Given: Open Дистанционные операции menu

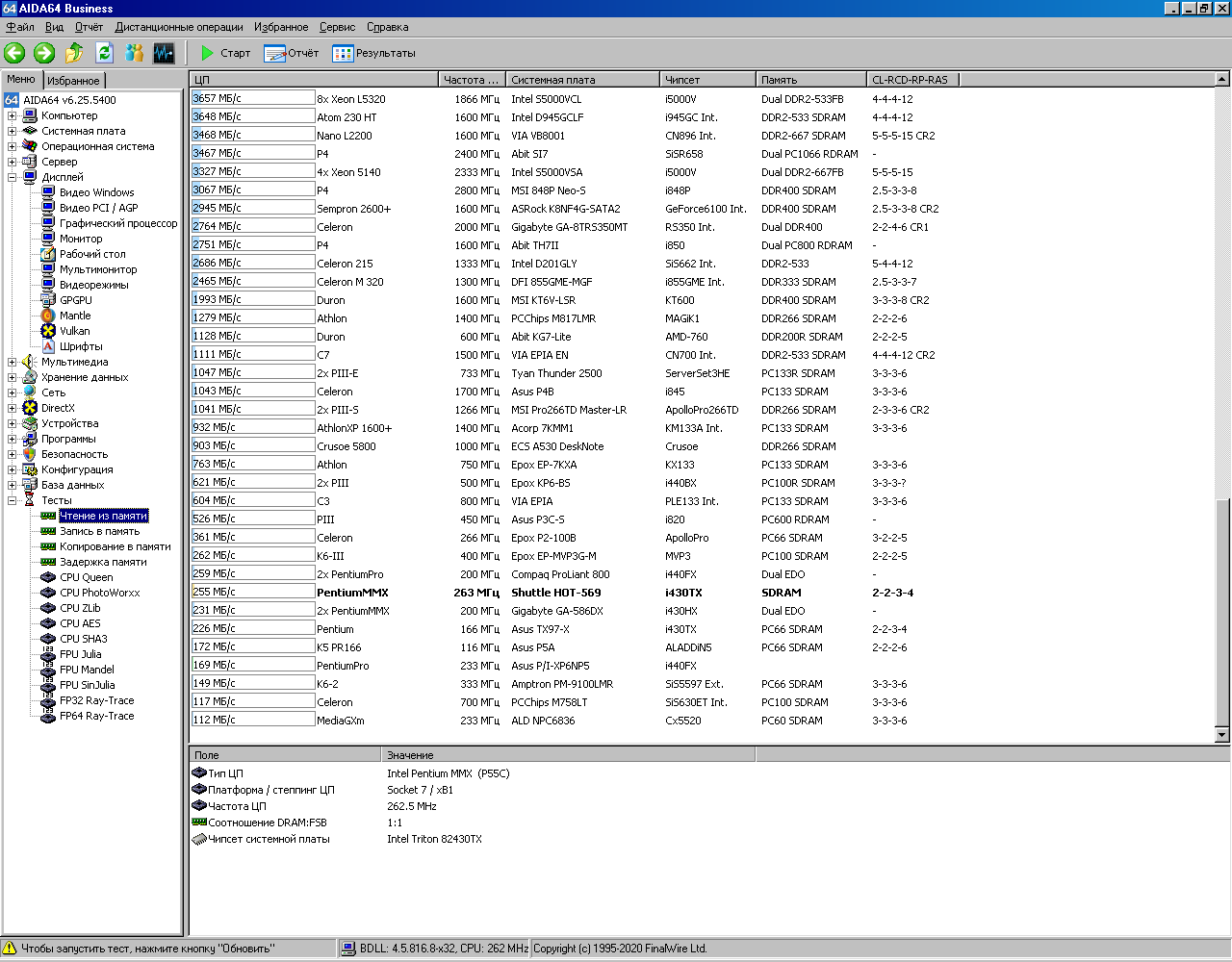Looking at the screenshot, I should tap(180, 27).
